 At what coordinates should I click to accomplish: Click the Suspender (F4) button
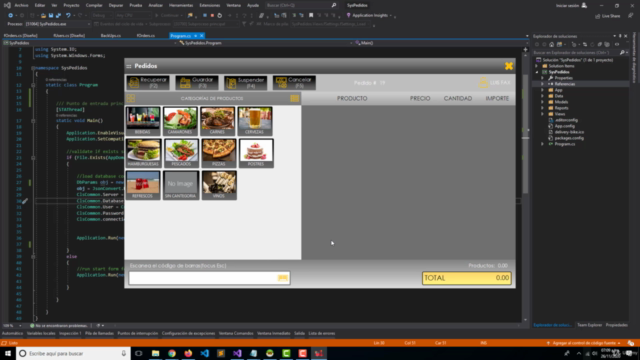(245, 82)
